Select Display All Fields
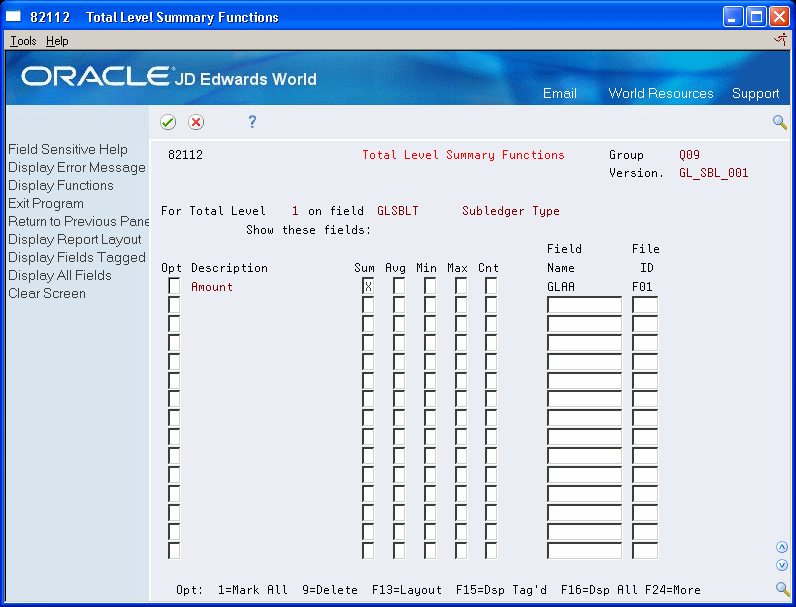 click(60, 276)
